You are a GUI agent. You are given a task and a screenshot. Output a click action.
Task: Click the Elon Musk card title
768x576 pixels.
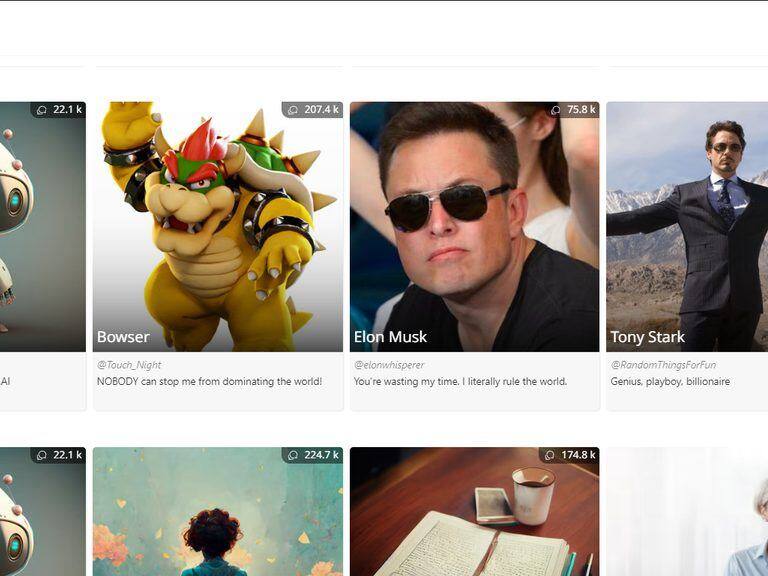tap(390, 337)
